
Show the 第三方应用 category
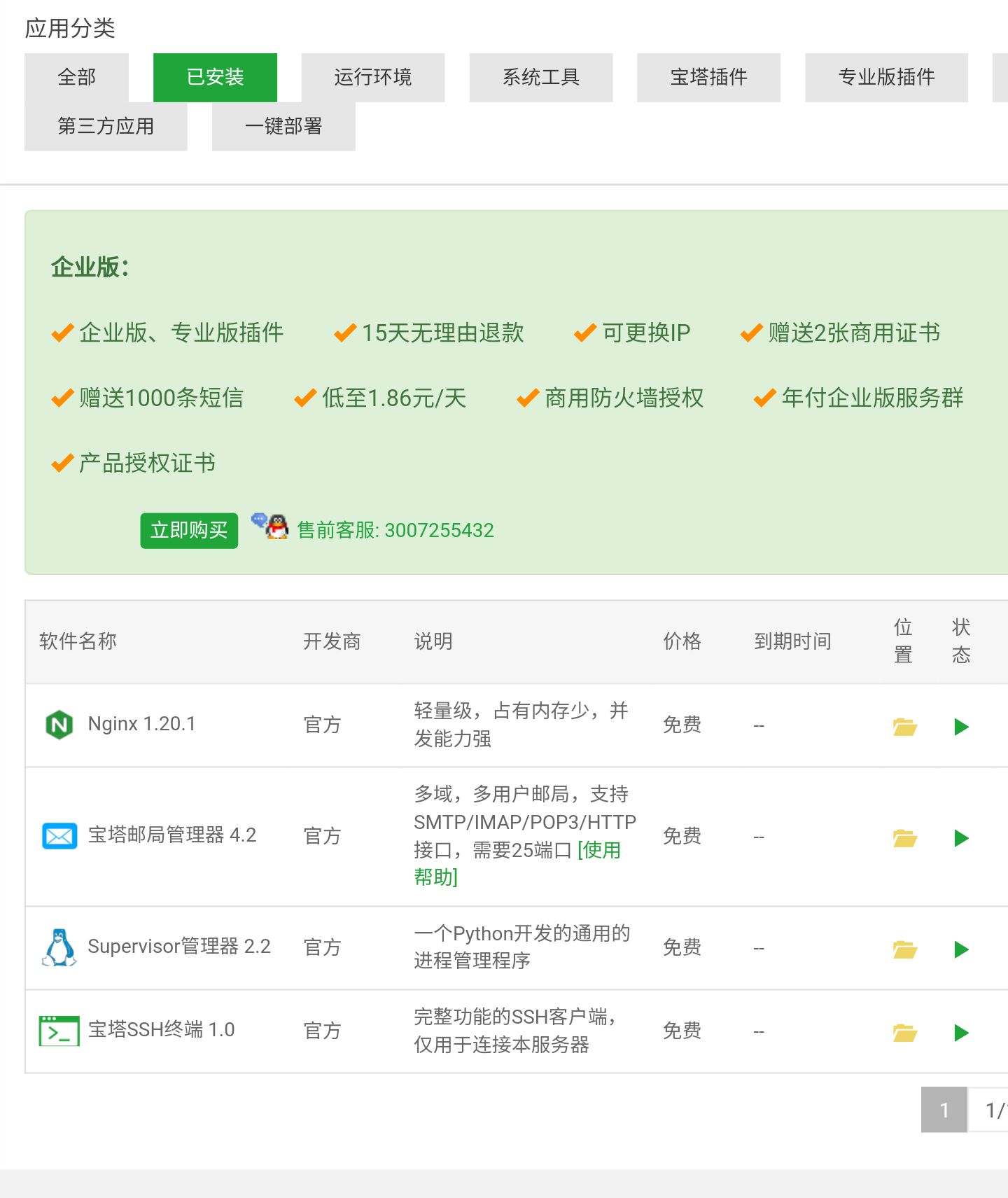[106, 126]
